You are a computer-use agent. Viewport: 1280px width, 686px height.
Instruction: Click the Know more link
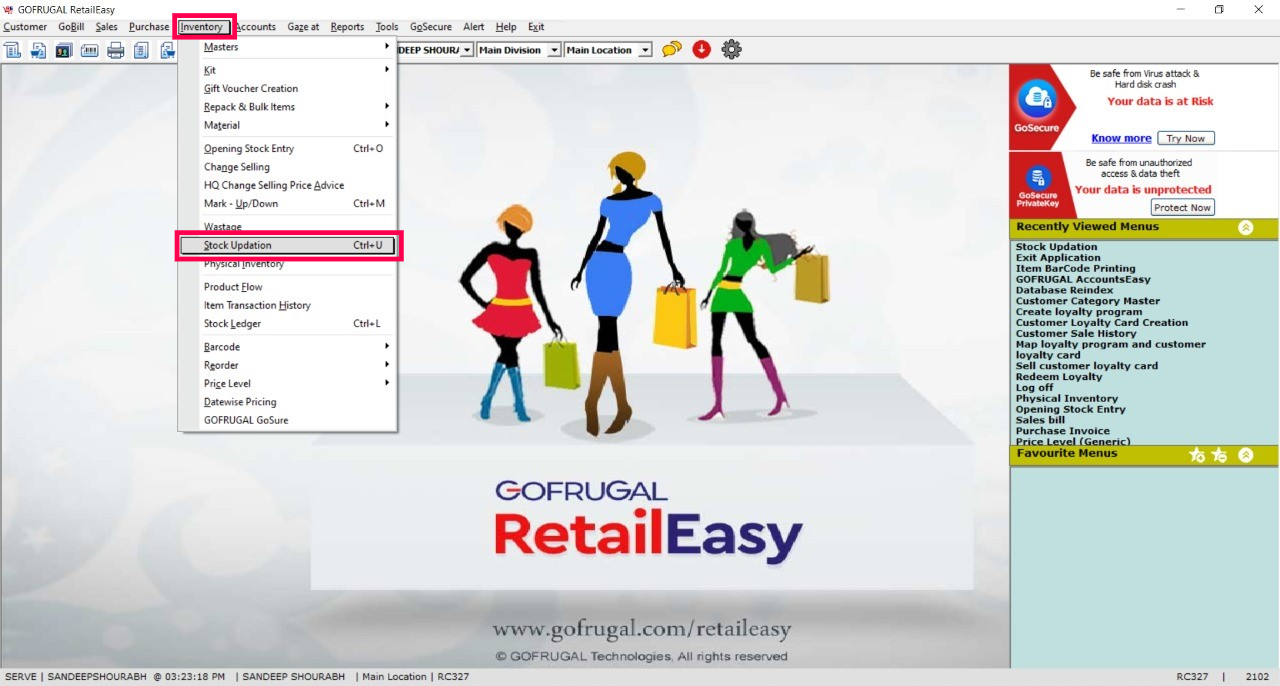[1121, 138]
